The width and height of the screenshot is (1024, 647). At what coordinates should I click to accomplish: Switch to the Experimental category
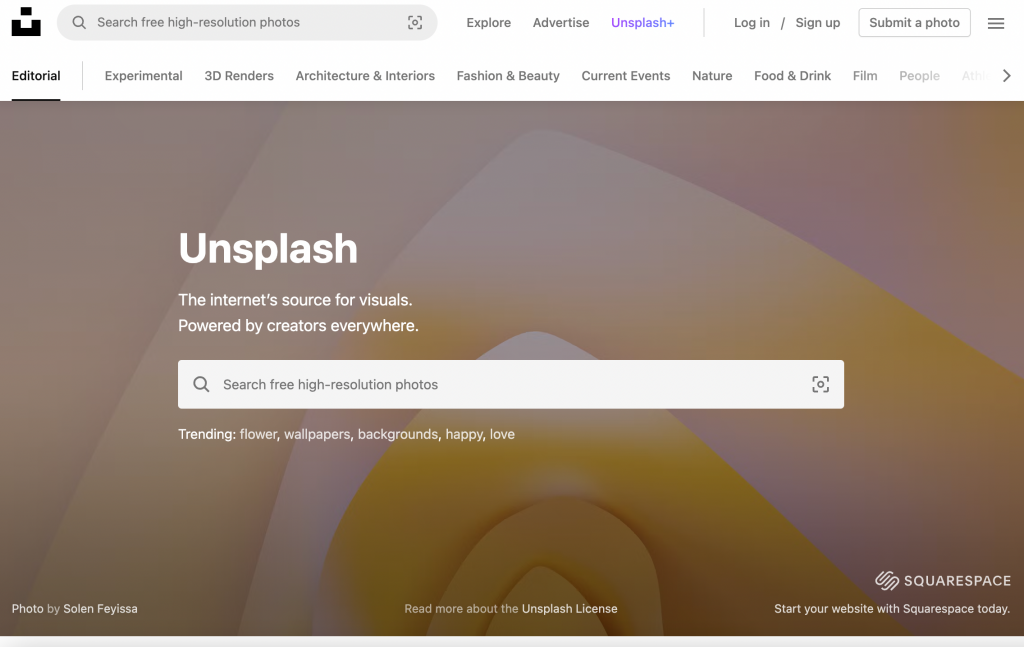click(143, 76)
